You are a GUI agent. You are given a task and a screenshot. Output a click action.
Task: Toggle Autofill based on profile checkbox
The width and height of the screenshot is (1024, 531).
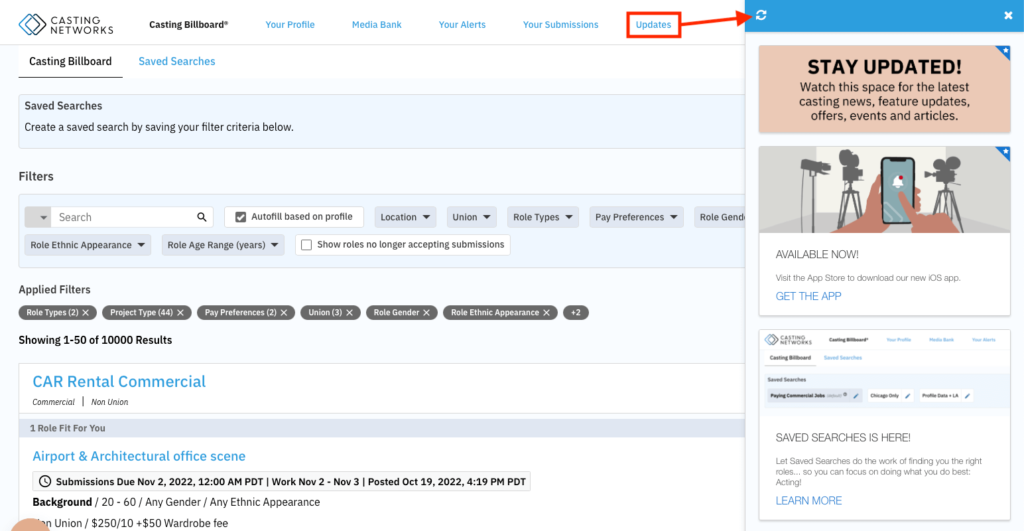click(240, 217)
